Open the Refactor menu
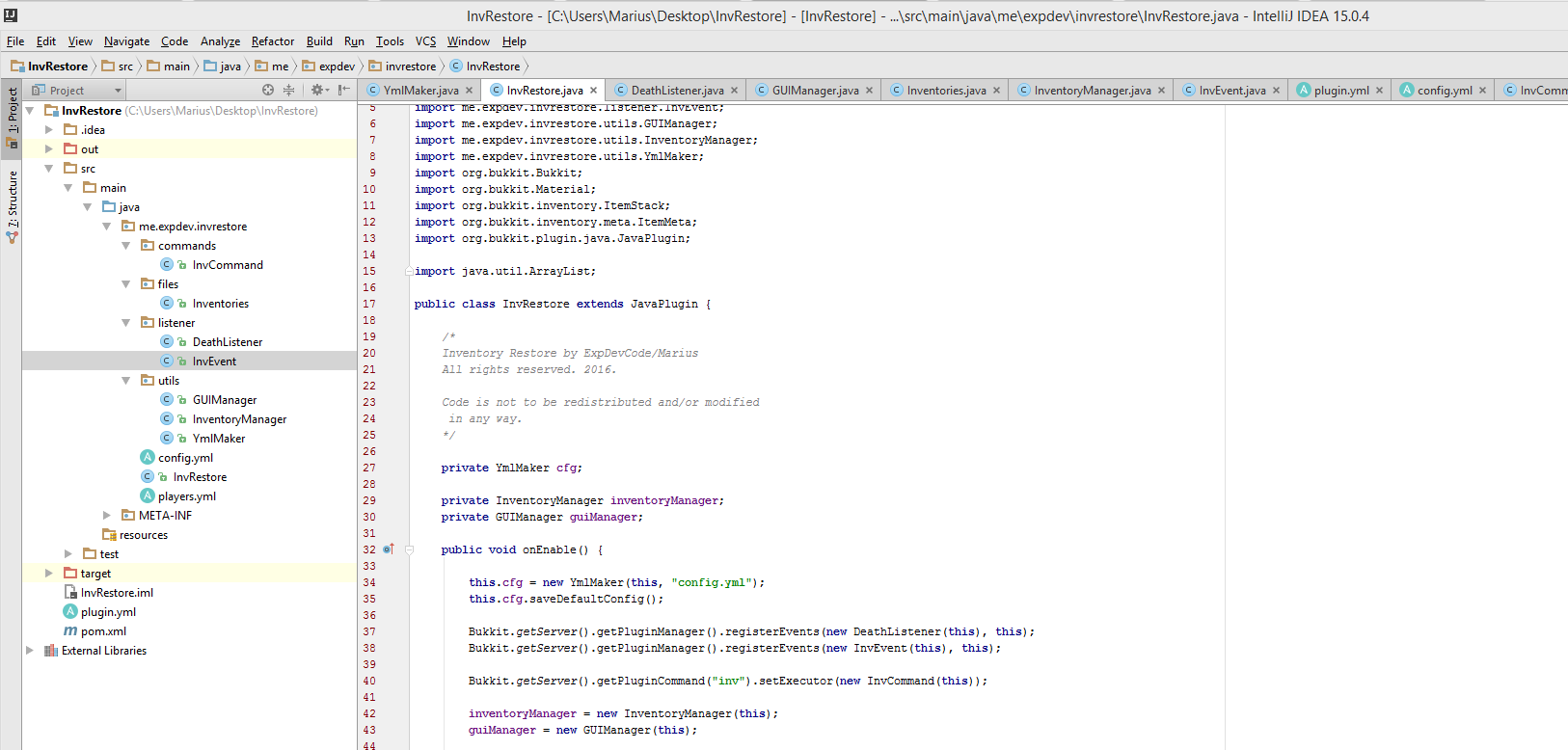This screenshot has width=1568, height=750. point(273,41)
